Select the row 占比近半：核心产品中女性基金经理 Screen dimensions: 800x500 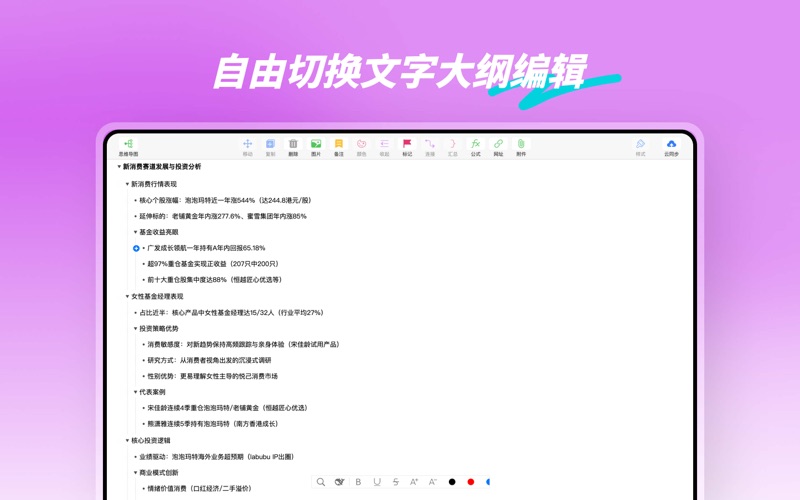click(232, 313)
